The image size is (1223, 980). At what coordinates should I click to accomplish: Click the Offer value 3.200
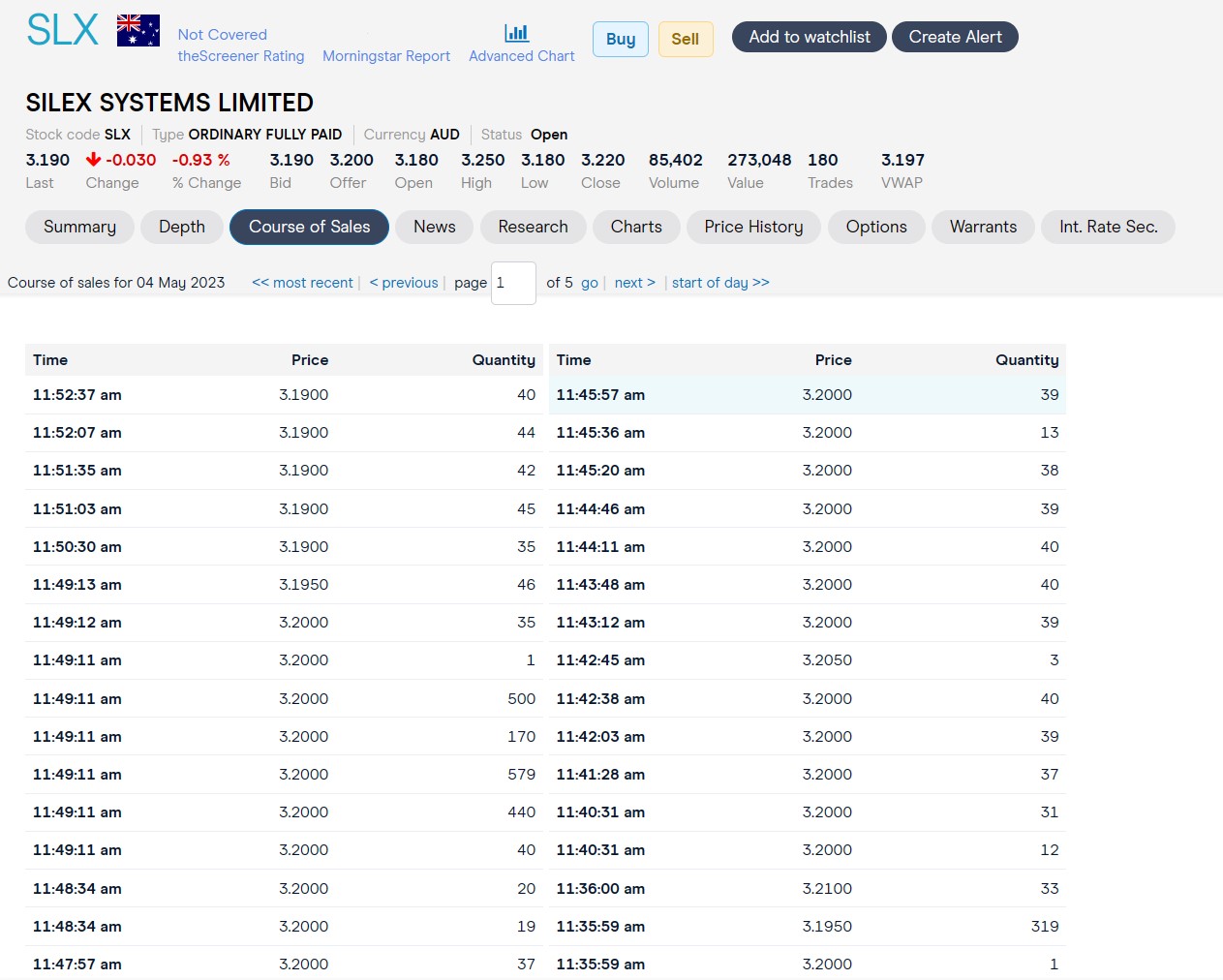pos(352,160)
